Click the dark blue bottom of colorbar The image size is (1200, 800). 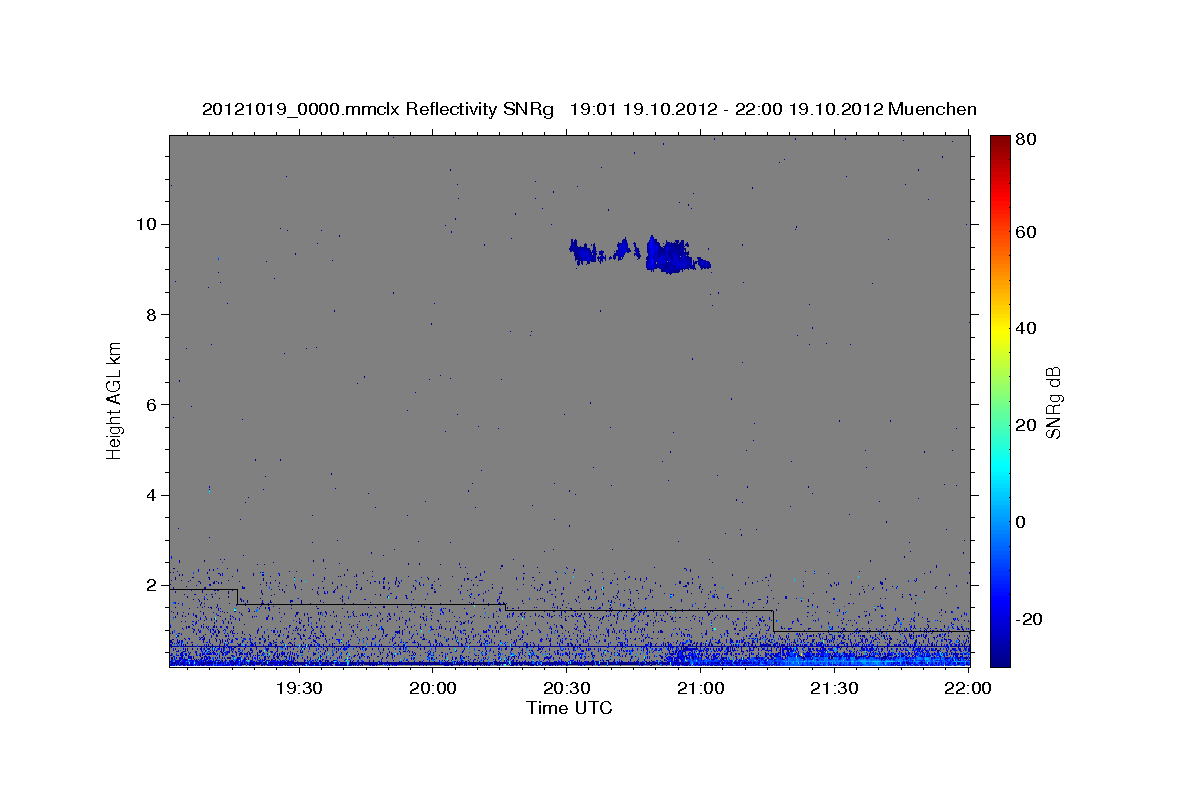click(x=1000, y=655)
